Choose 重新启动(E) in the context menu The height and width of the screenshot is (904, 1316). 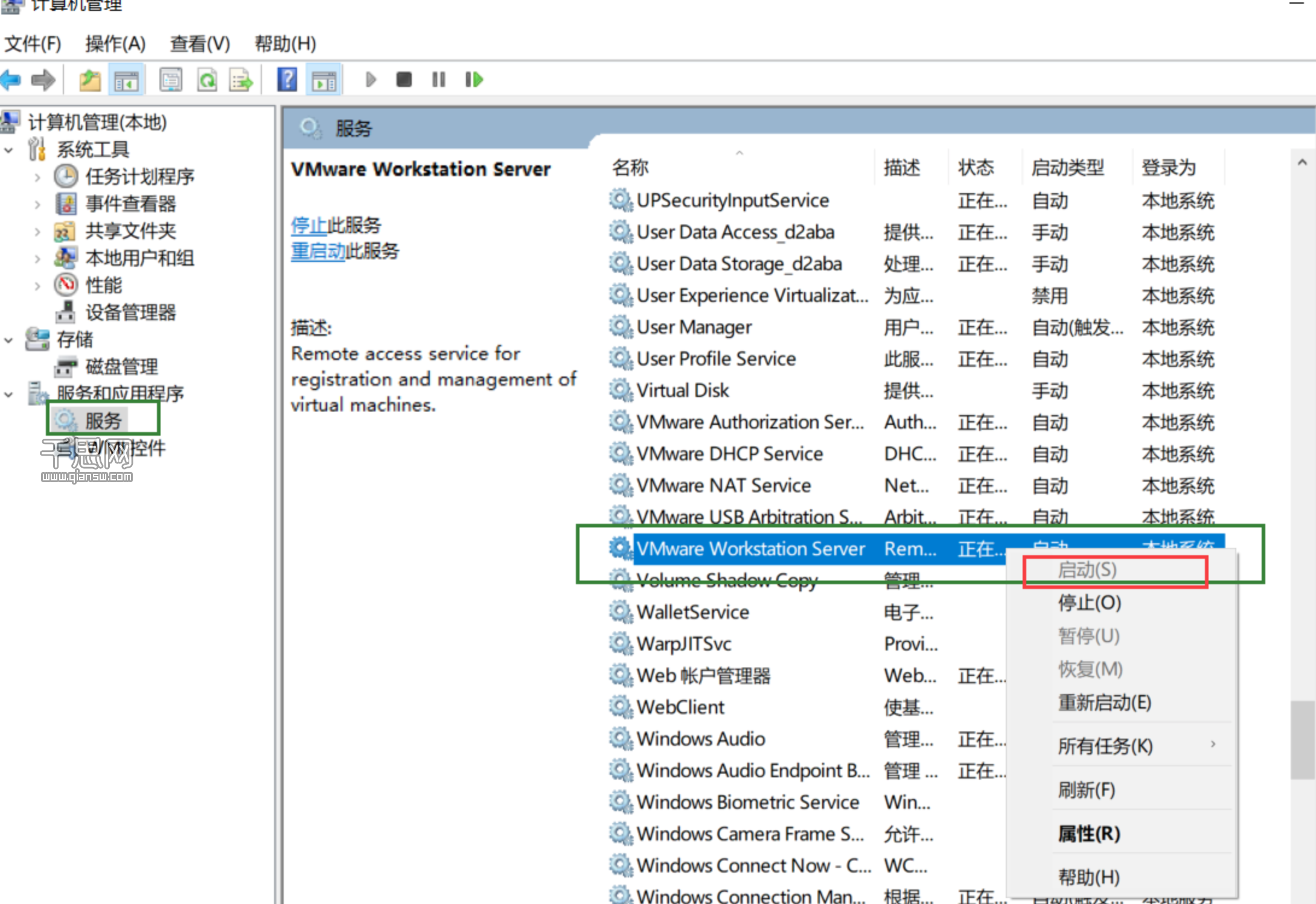(x=1122, y=702)
